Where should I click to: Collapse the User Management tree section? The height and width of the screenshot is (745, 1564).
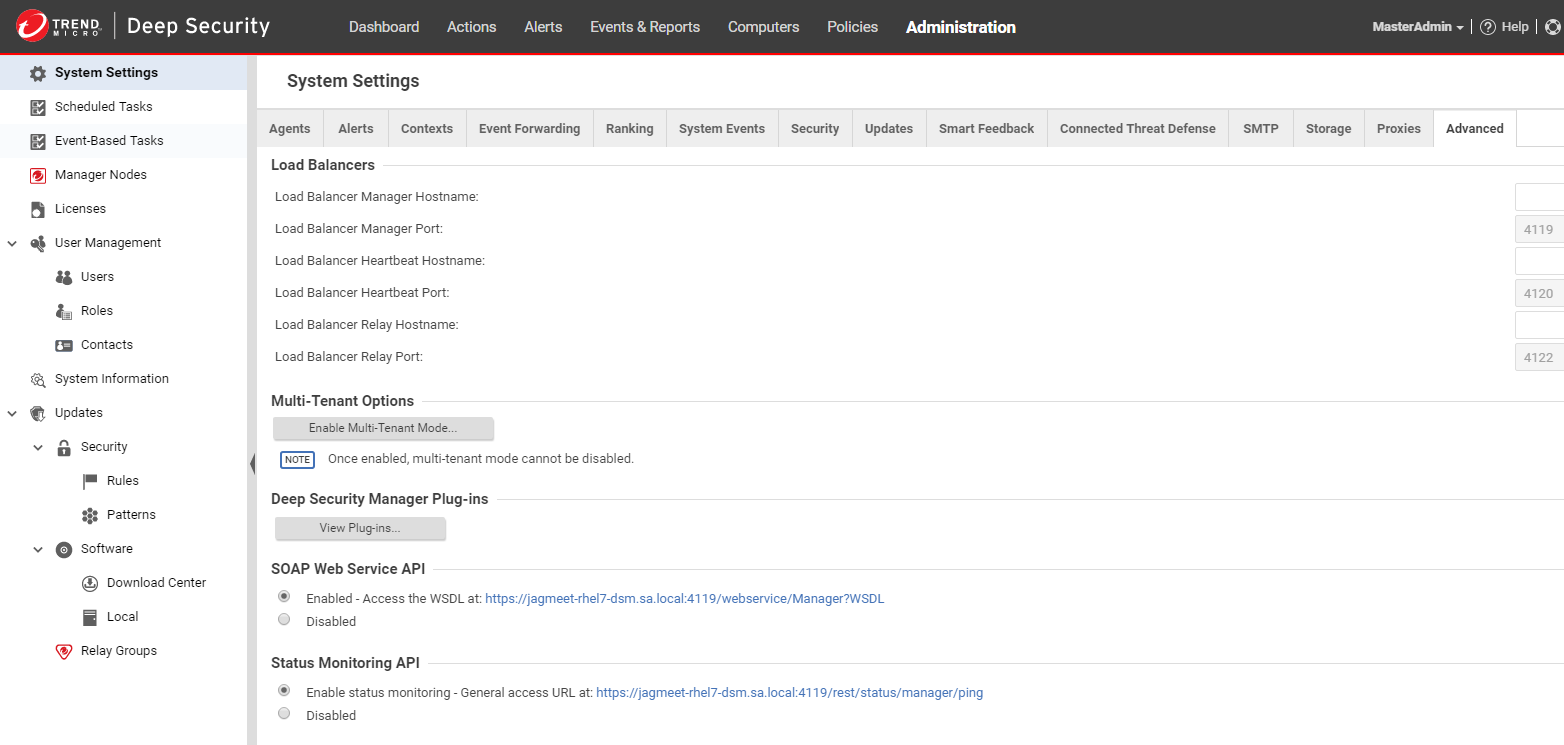[12, 243]
